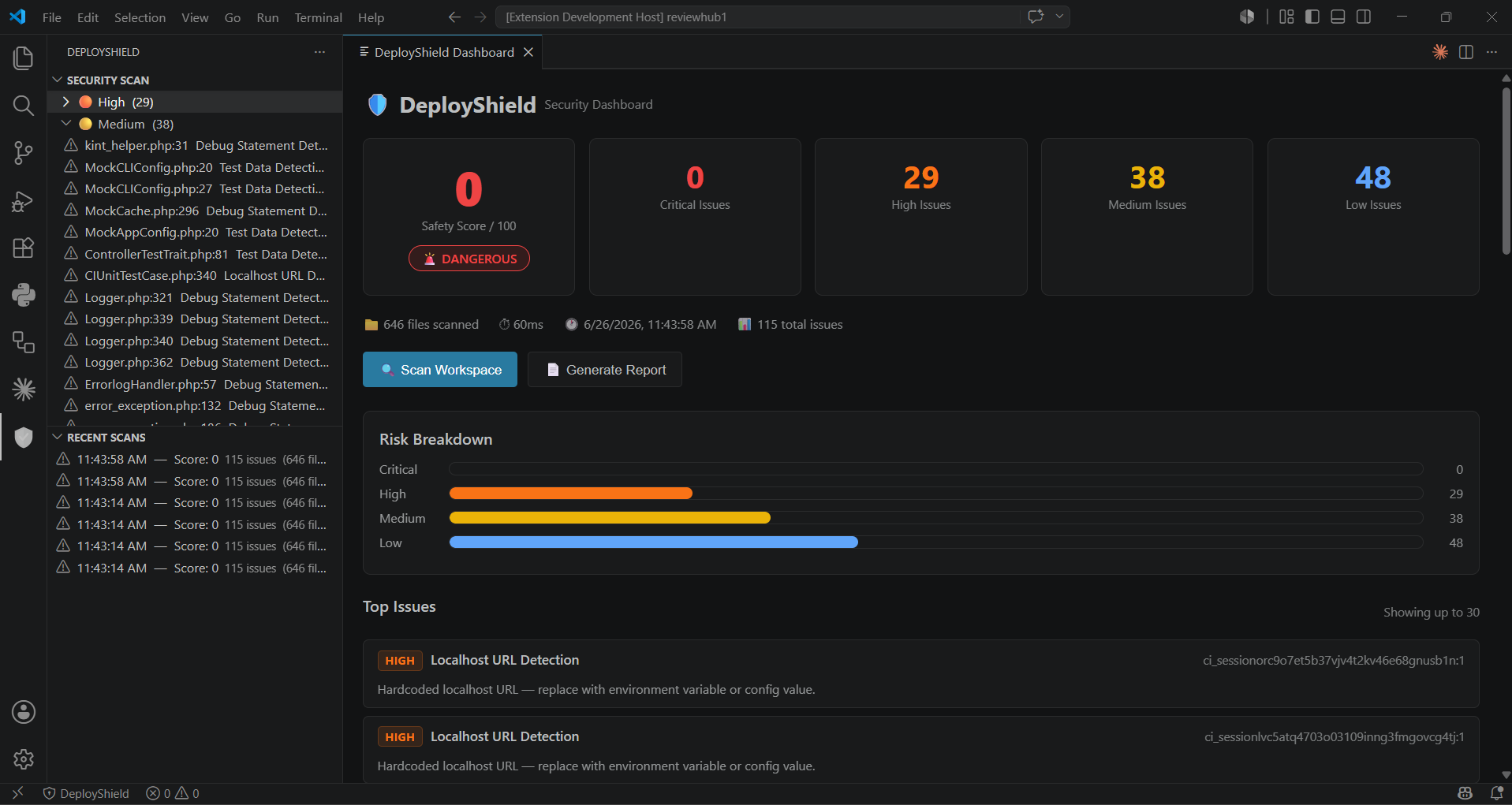Click the Low Issues count card
This screenshot has width=1512, height=805.
coord(1373,217)
